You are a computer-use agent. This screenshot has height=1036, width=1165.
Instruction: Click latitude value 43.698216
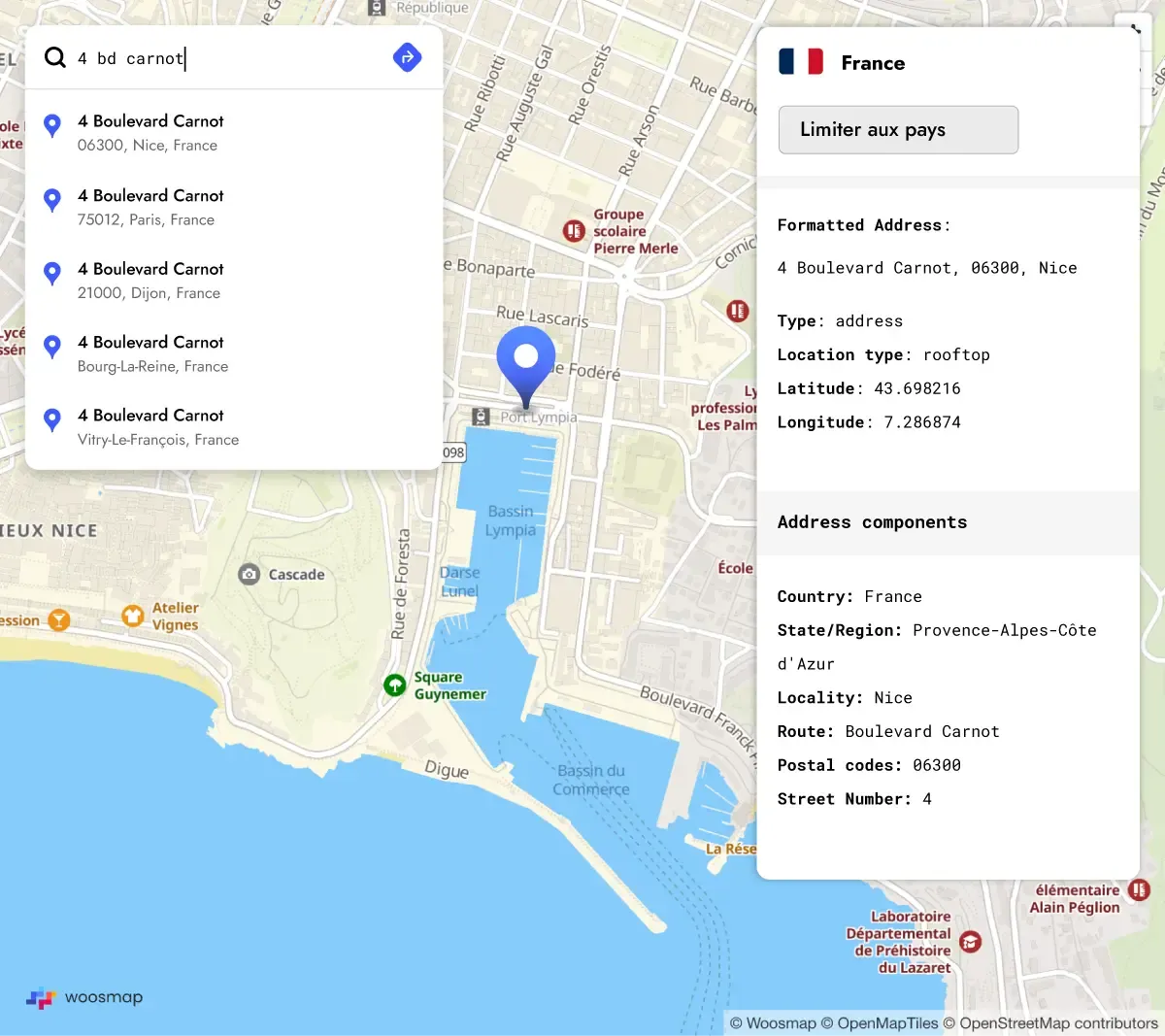[917, 388]
